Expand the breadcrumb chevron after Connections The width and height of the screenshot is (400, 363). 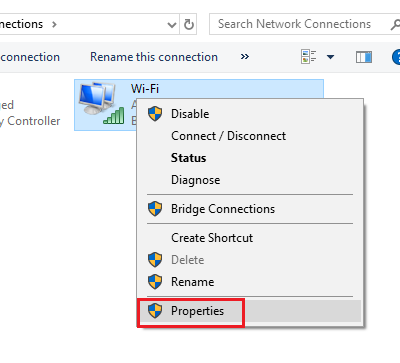[x=54, y=24]
